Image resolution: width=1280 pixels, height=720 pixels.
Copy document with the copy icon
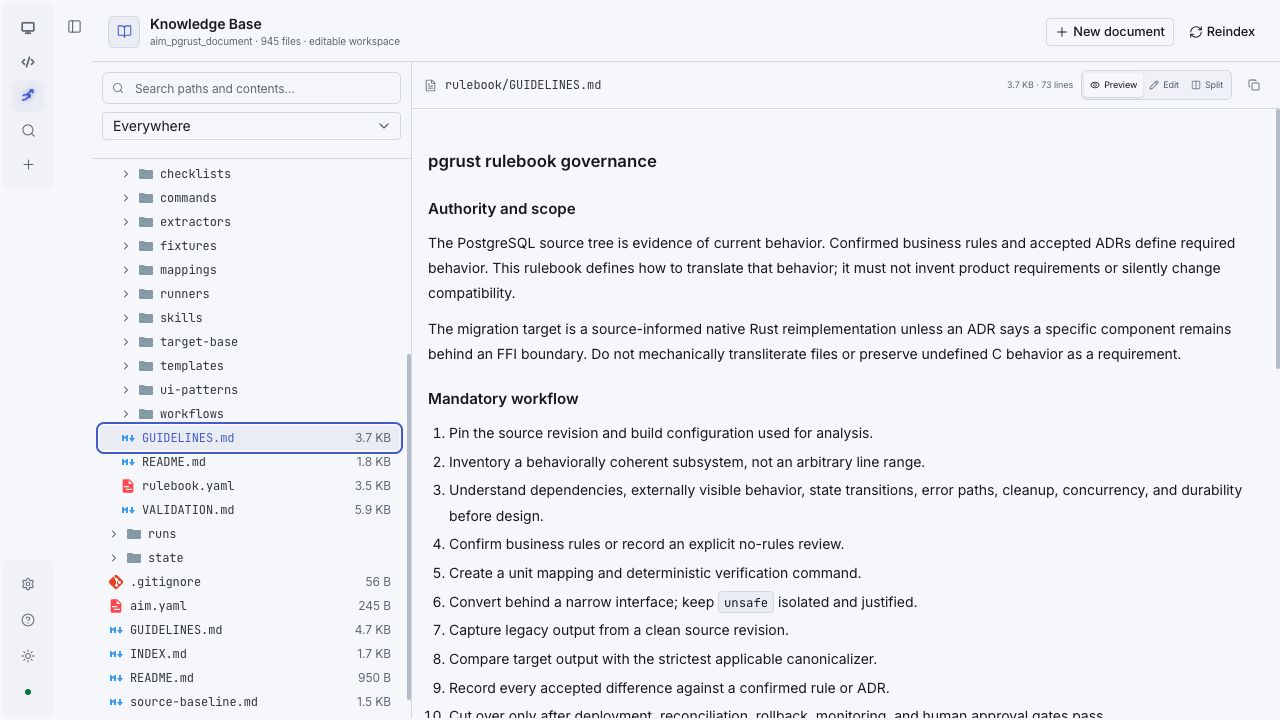coord(1254,85)
